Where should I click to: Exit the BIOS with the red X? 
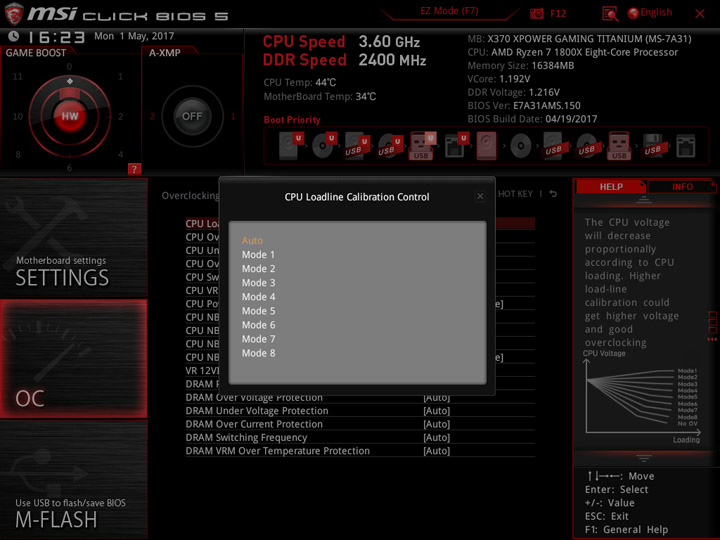coord(700,14)
